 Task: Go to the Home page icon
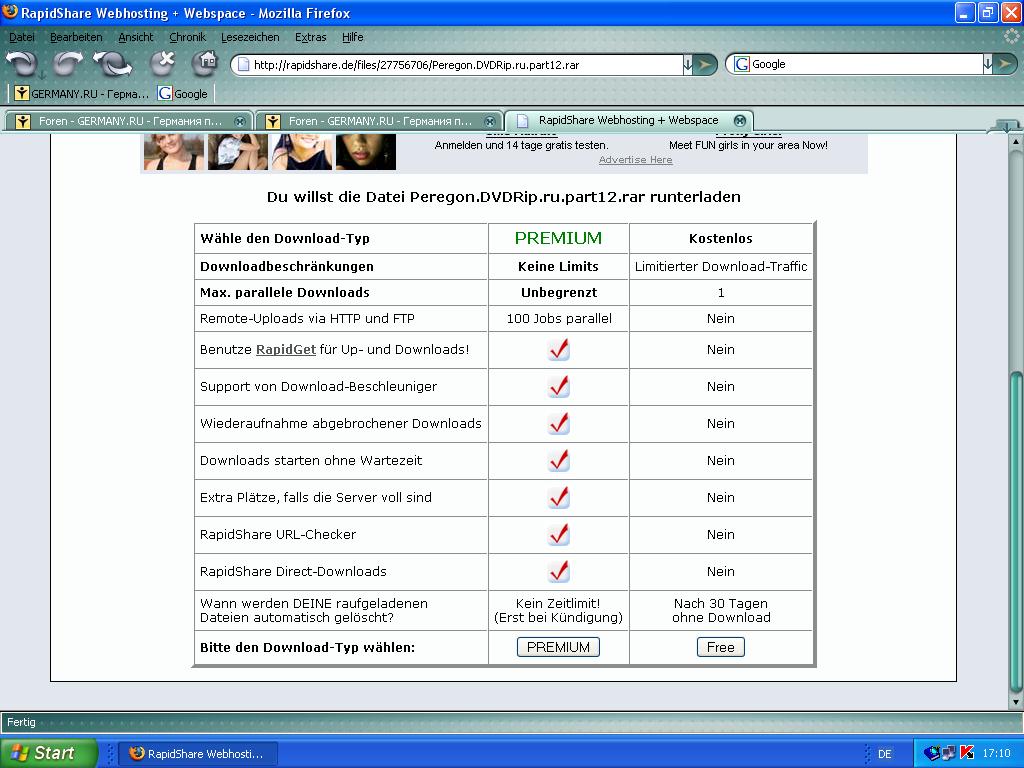[204, 63]
